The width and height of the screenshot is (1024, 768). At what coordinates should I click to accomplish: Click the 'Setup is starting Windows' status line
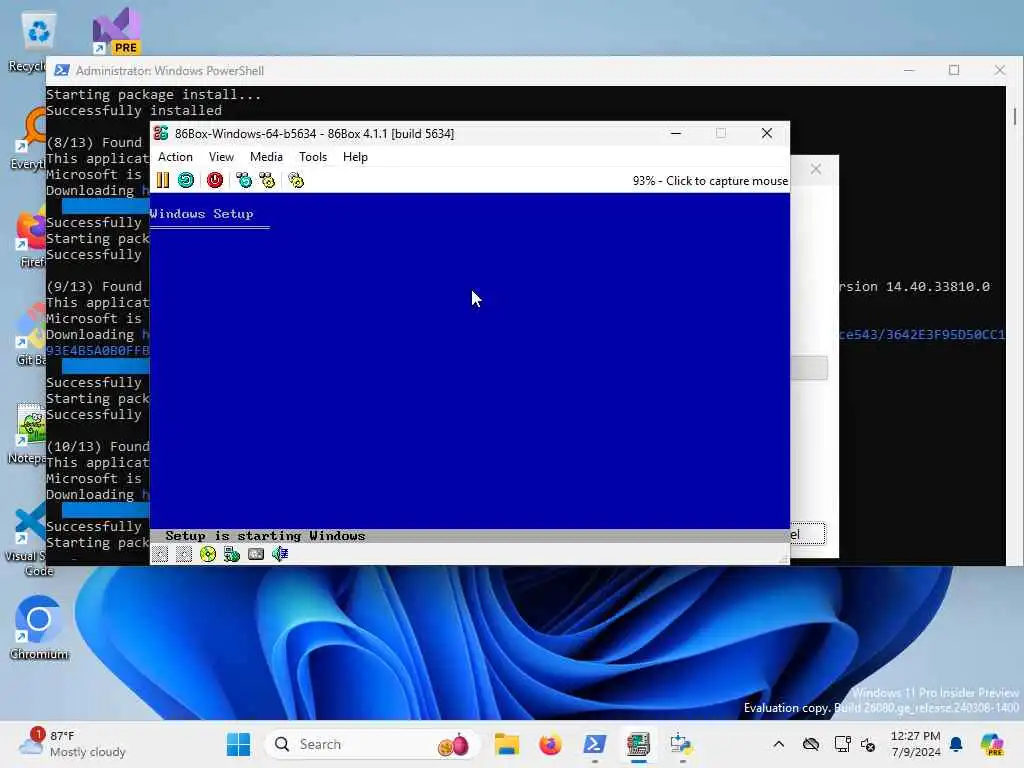tap(264, 536)
